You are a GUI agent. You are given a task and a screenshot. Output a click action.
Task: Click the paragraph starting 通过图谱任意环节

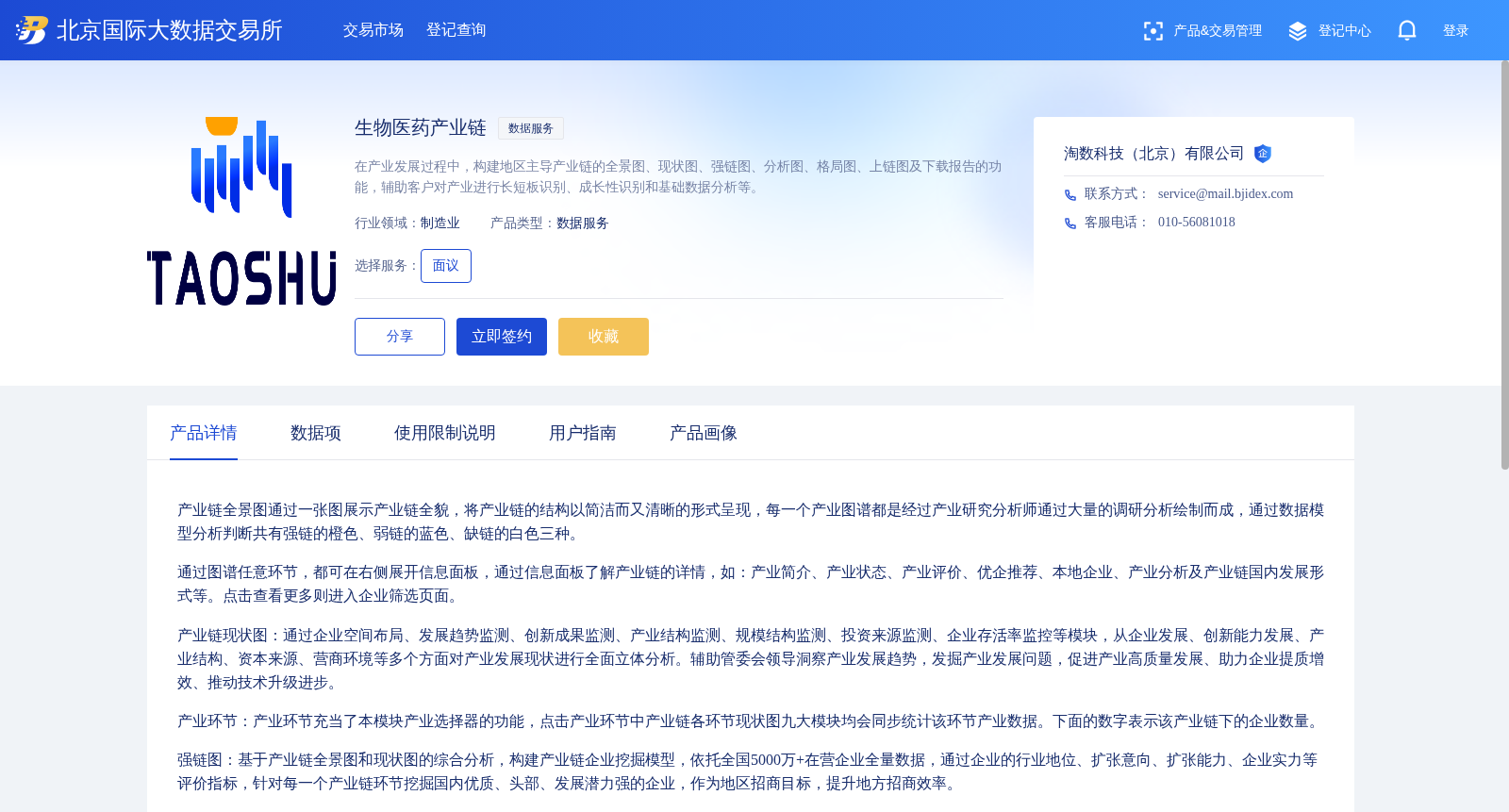tap(751, 584)
